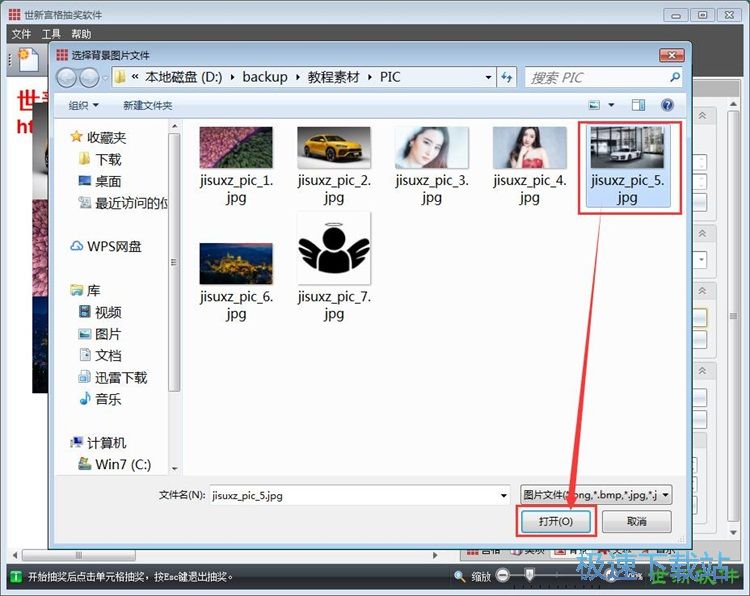Image resolution: width=750 pixels, height=596 pixels.
Task: Open the 图片文件 file type combo box
Action: (596, 495)
